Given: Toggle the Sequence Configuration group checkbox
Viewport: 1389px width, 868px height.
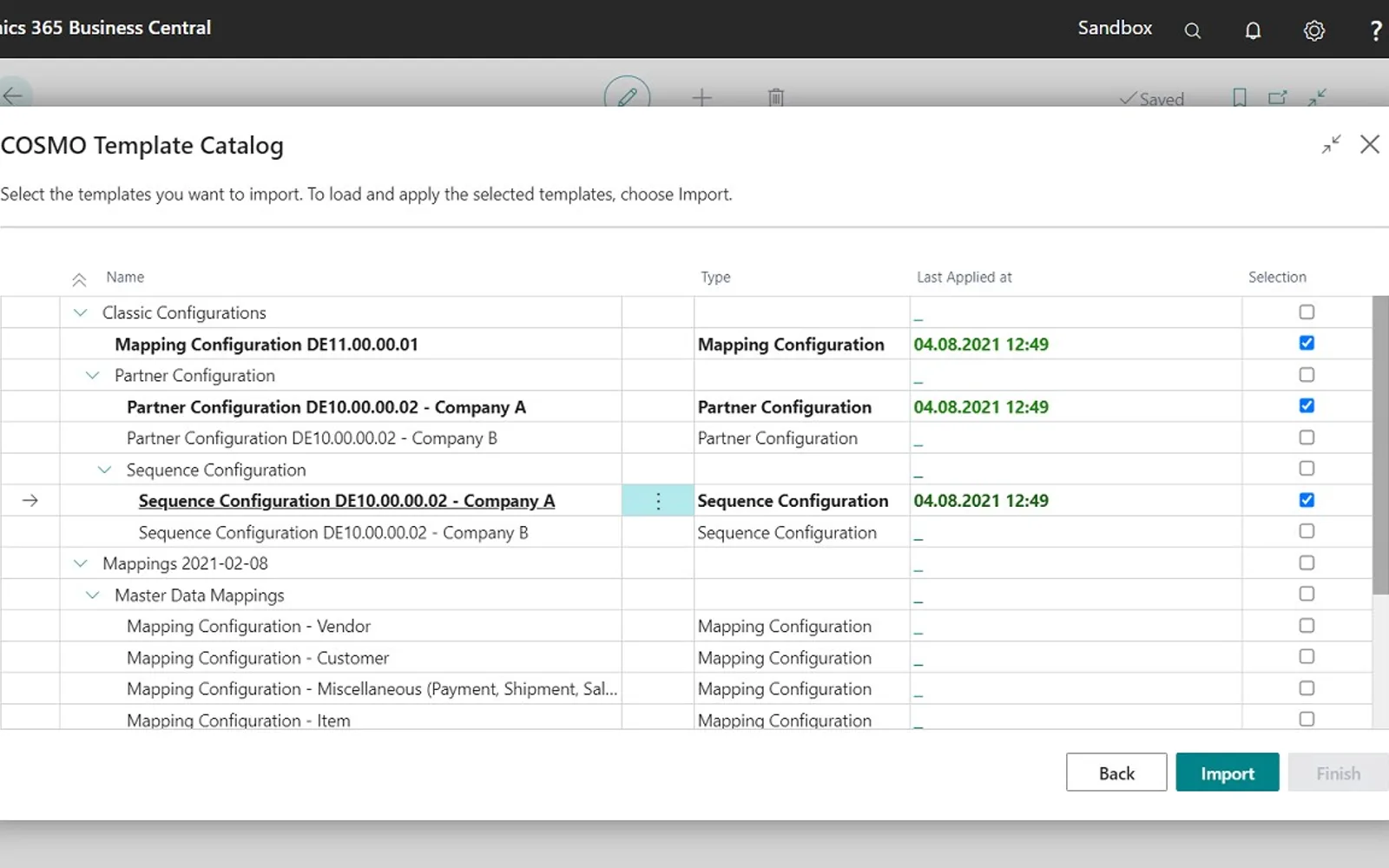Looking at the screenshot, I should tap(1307, 468).
